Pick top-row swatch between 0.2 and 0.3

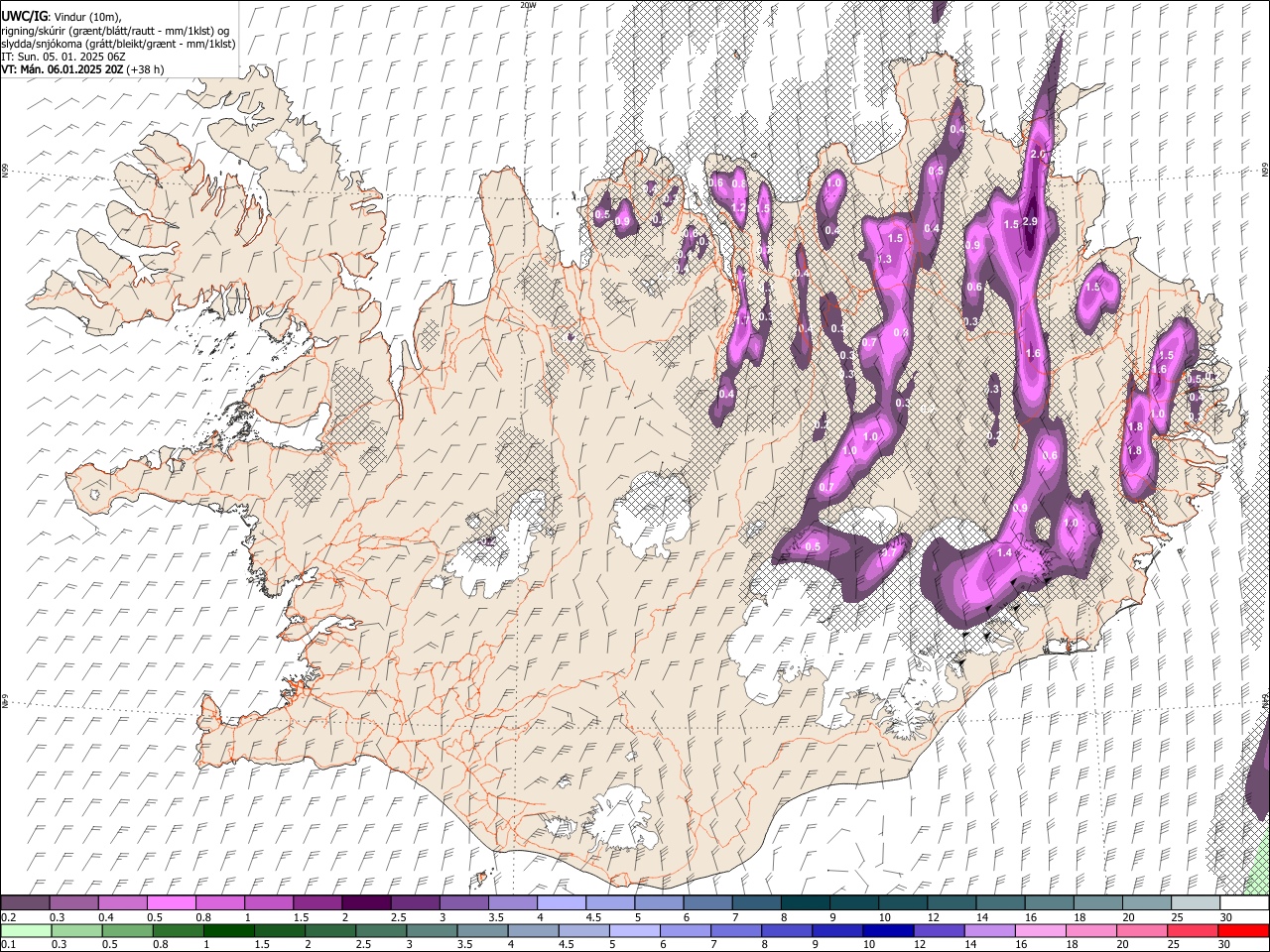pos(25,902)
